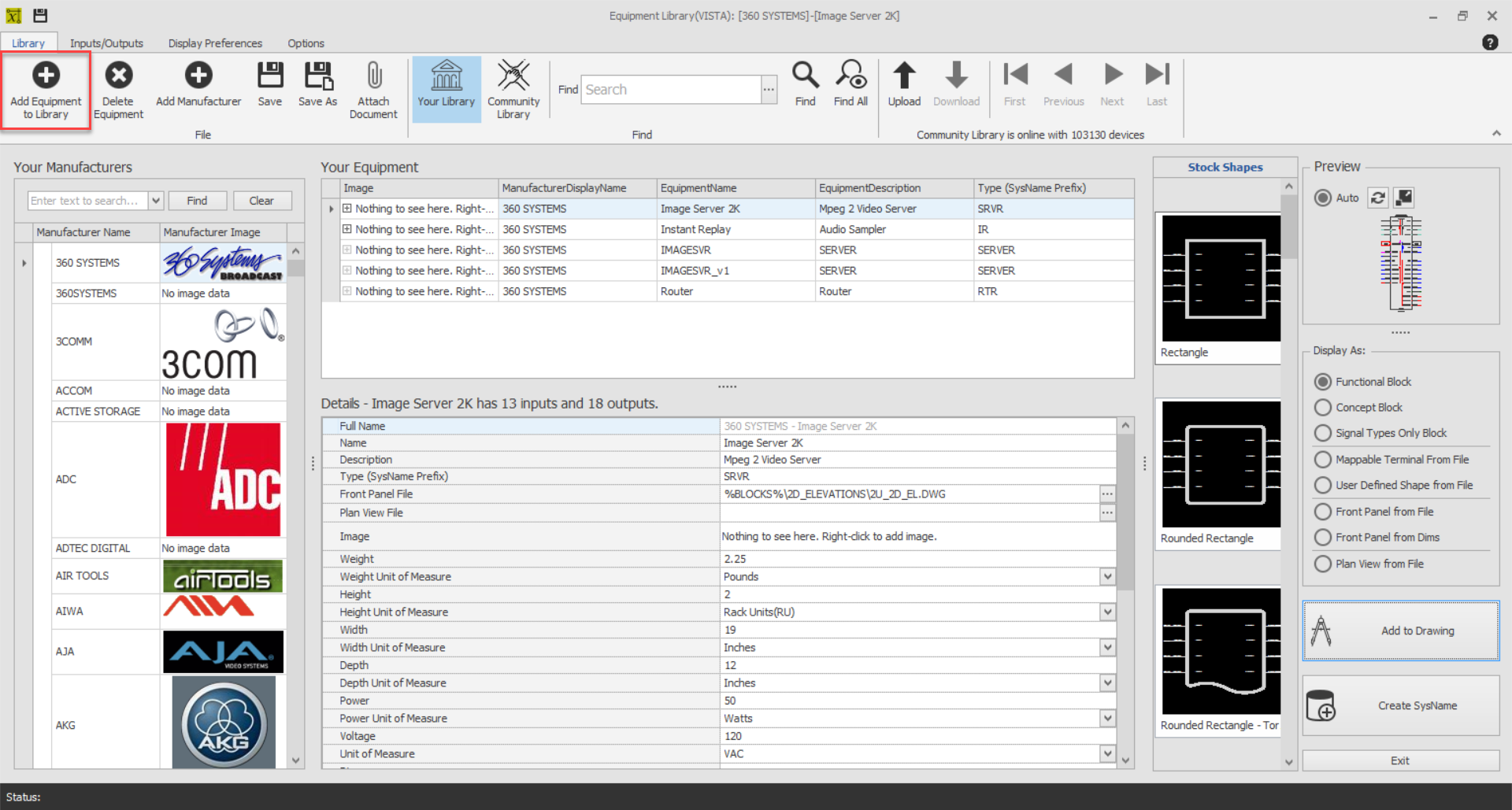Click the Find All icon
The height and width of the screenshot is (810, 1512).
pyautogui.click(x=851, y=75)
